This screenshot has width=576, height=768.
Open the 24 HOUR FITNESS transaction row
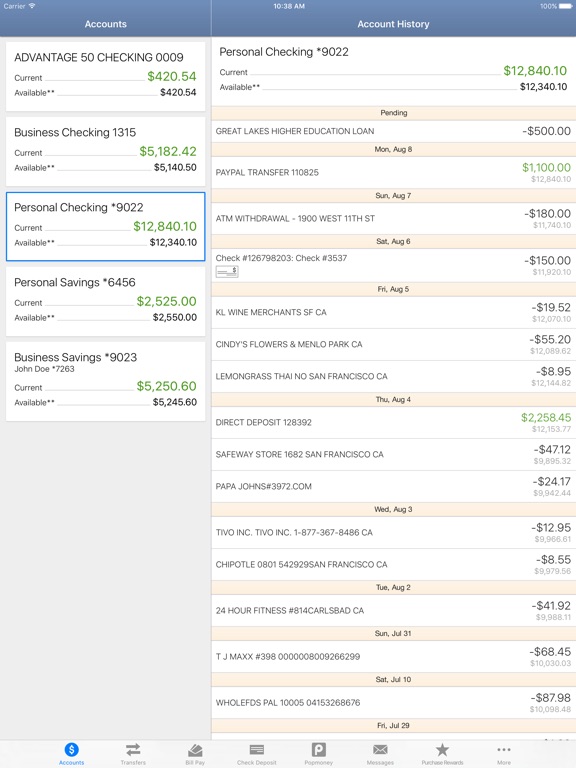(394, 610)
